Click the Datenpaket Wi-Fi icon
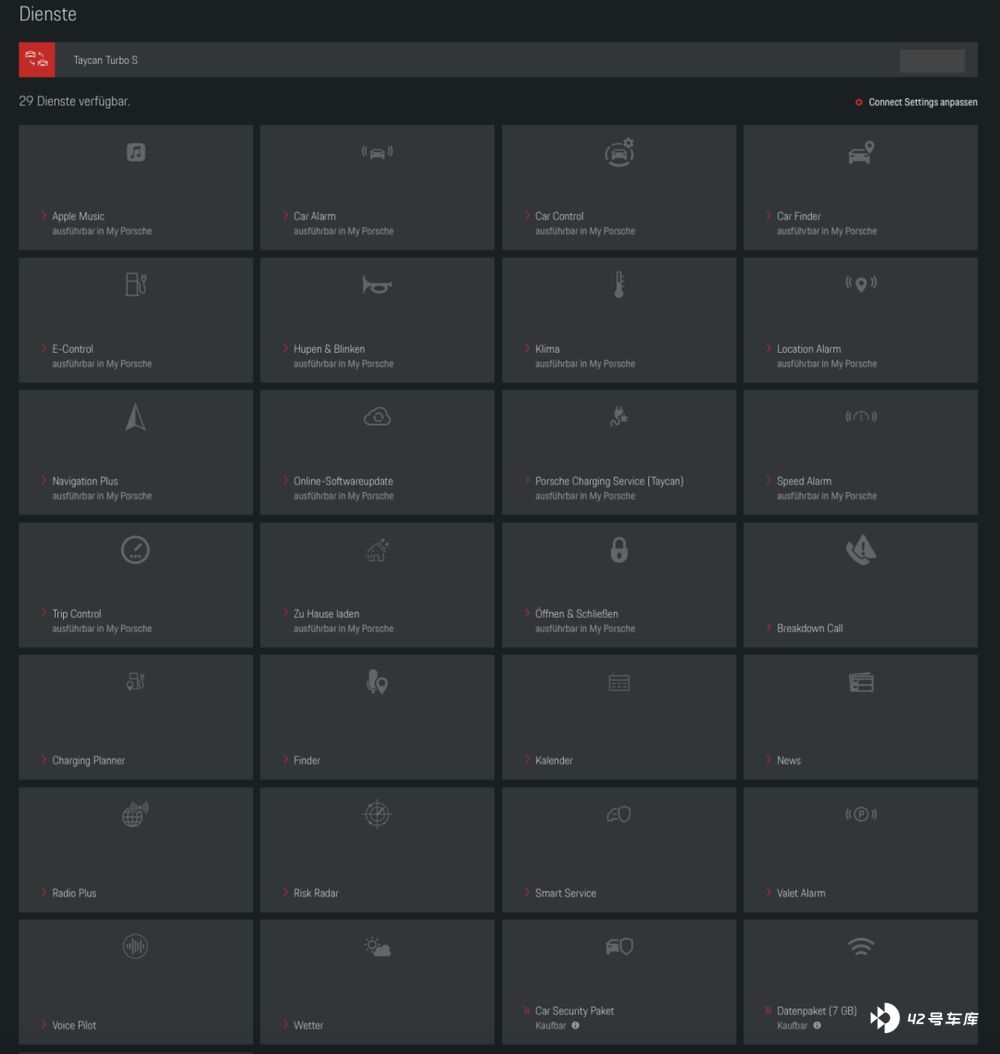This screenshot has width=1000, height=1054. (x=861, y=946)
